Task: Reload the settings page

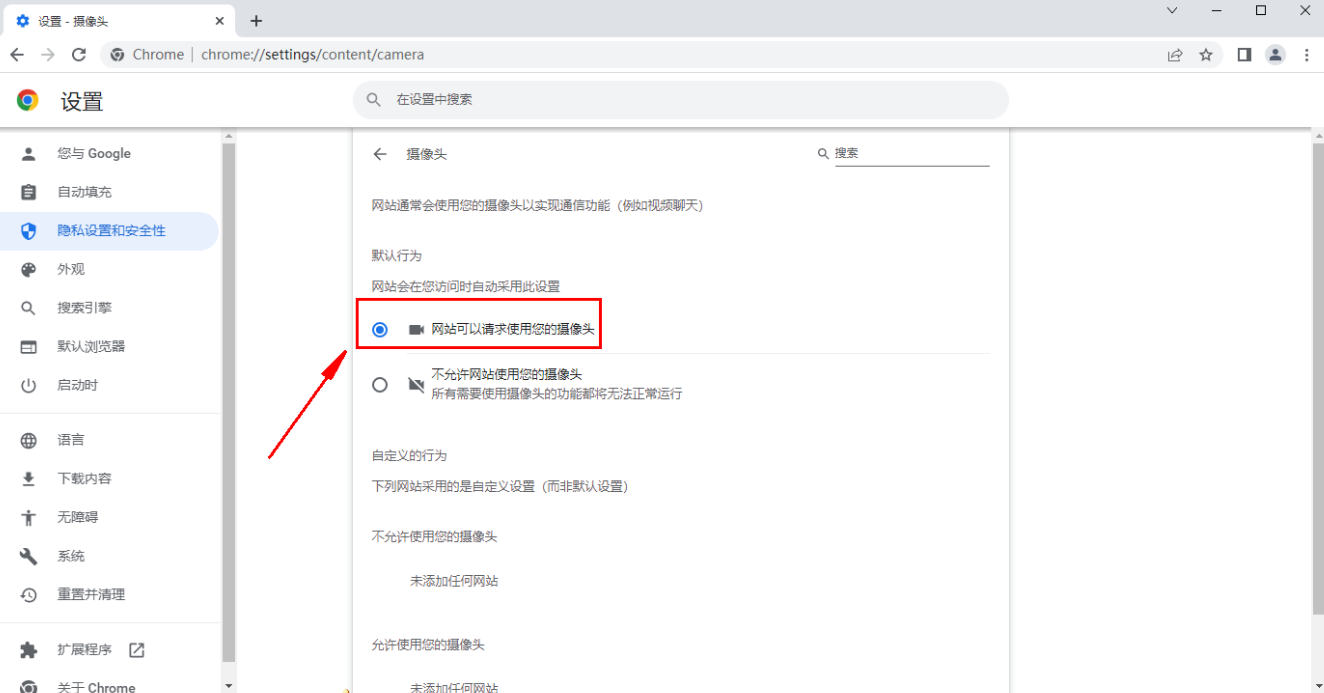Action: pyautogui.click(x=79, y=55)
